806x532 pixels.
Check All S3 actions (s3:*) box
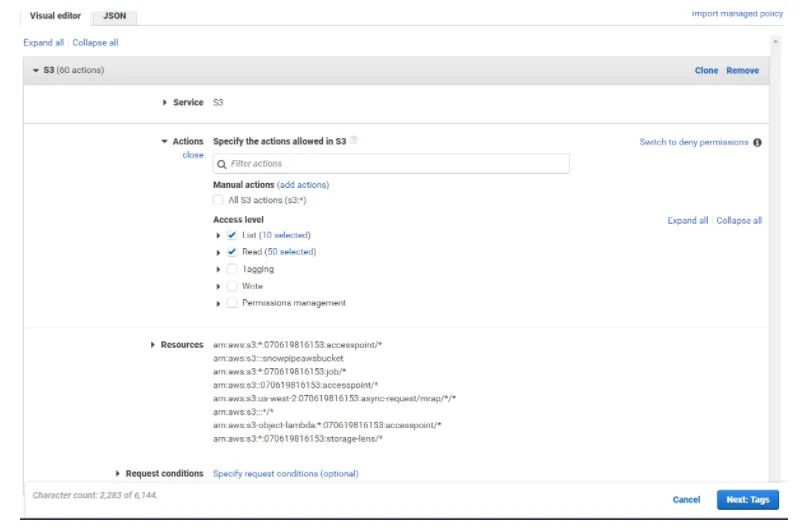click(x=218, y=200)
